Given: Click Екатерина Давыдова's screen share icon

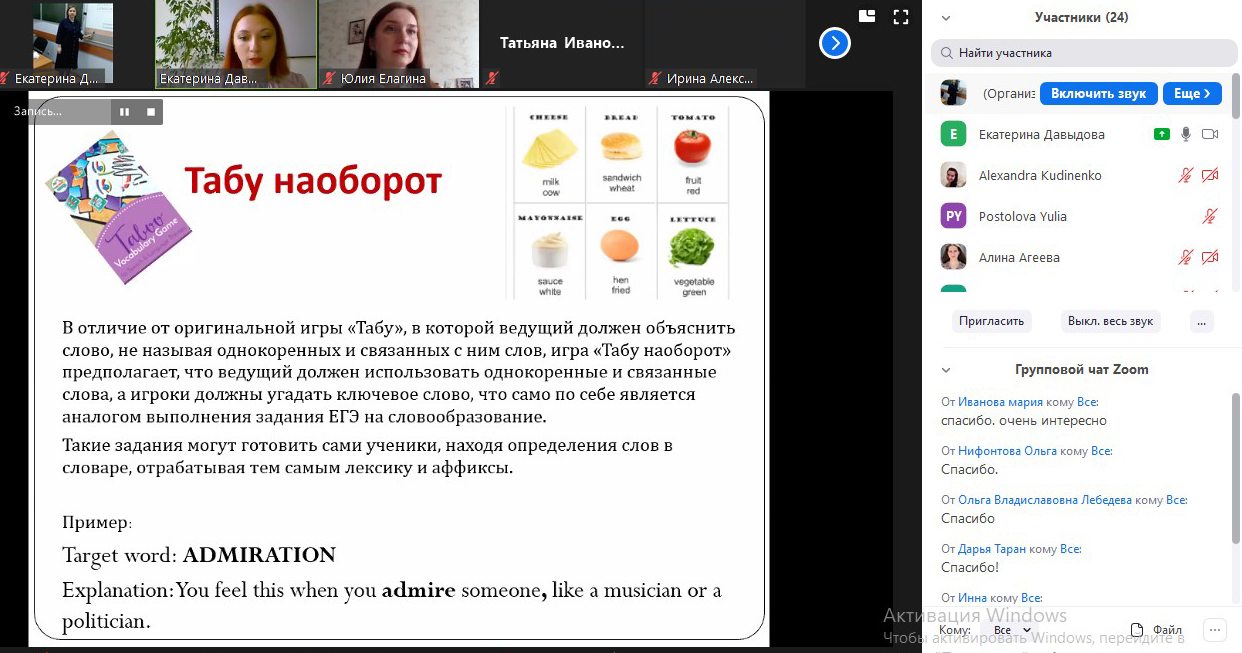Looking at the screenshot, I should click(x=1161, y=134).
